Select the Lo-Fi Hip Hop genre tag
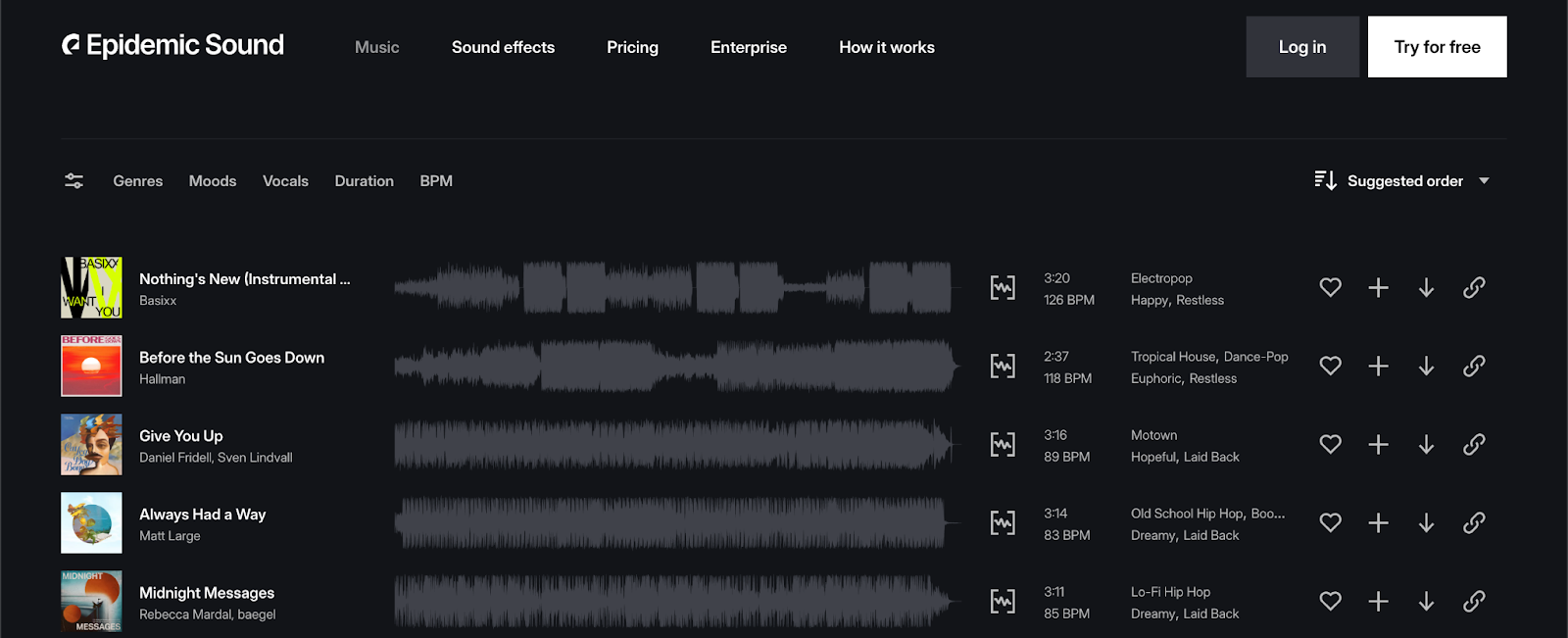Viewport: 1568px width, 638px height. pyautogui.click(x=1171, y=592)
